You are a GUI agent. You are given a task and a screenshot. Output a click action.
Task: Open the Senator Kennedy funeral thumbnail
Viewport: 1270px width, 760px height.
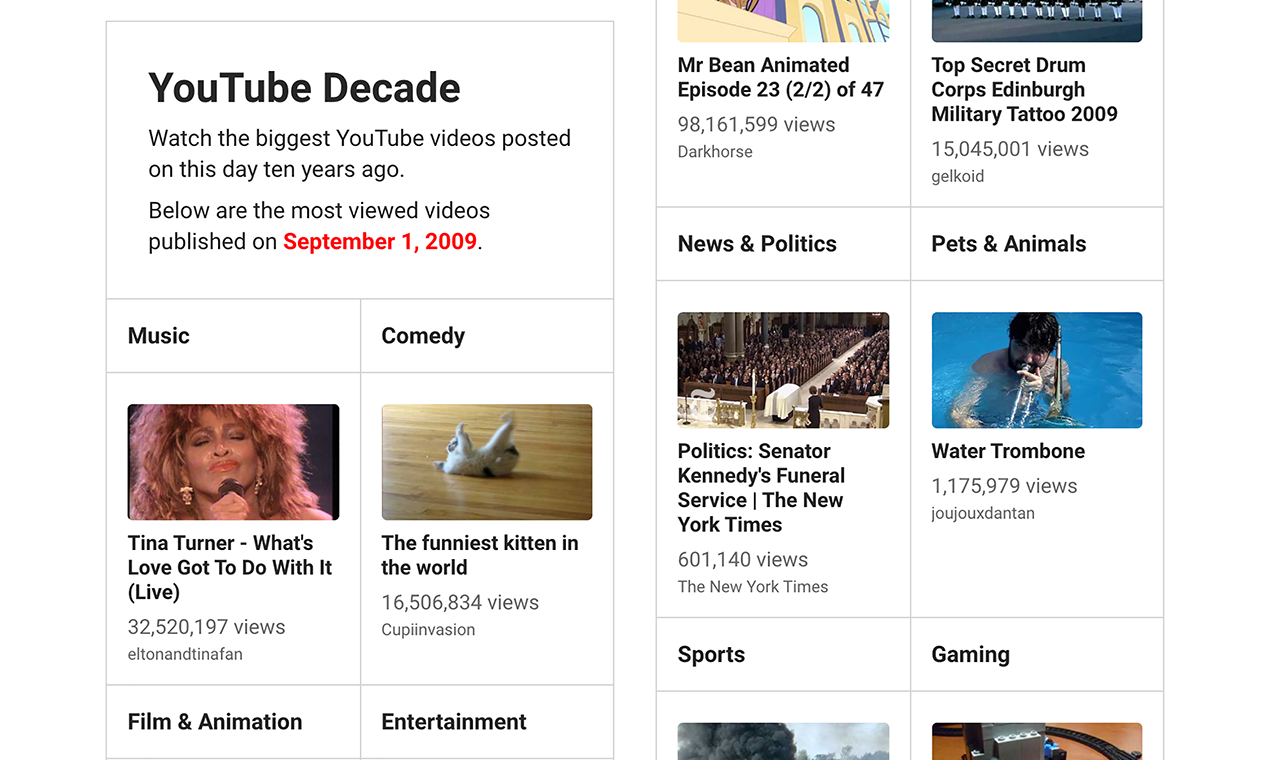coord(783,370)
